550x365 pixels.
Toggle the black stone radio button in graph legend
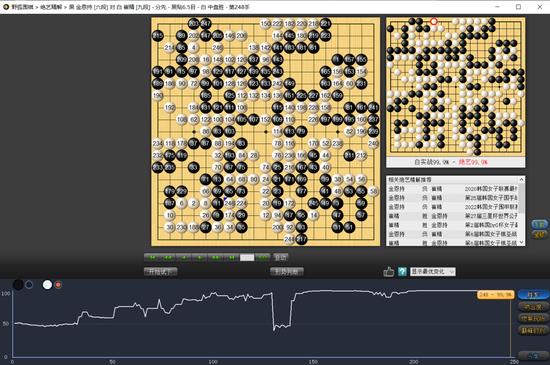point(18,285)
